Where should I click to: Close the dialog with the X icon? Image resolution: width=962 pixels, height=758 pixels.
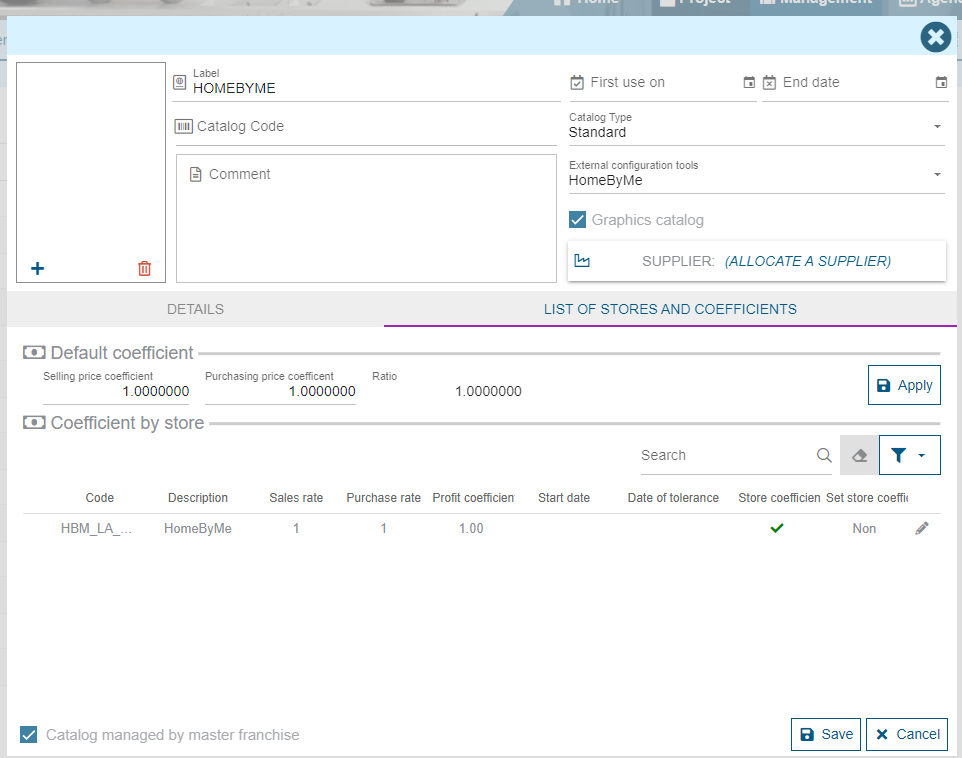[x=935, y=38]
